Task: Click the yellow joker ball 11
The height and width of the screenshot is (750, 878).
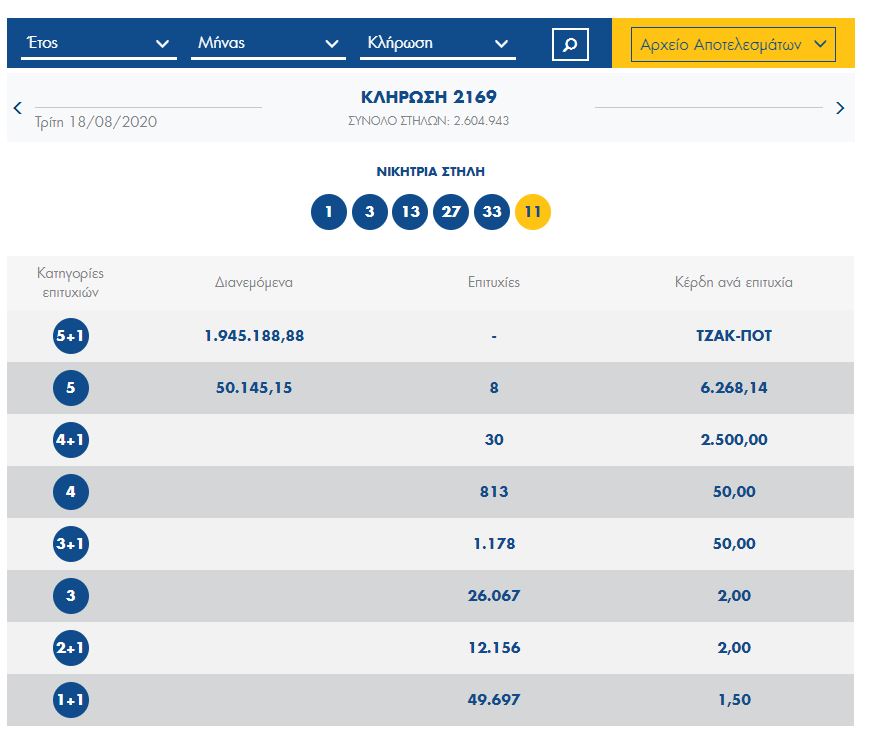Action: tap(533, 212)
